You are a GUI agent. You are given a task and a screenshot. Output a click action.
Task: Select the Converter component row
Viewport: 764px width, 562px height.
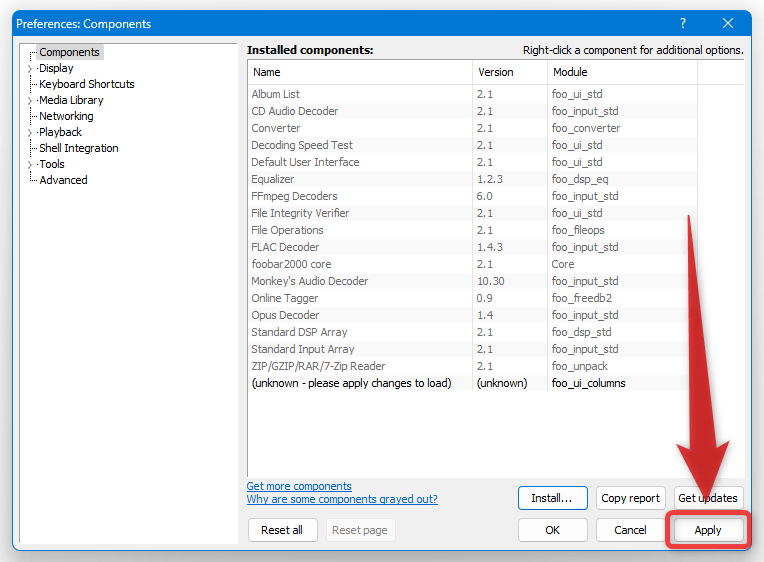pos(473,128)
